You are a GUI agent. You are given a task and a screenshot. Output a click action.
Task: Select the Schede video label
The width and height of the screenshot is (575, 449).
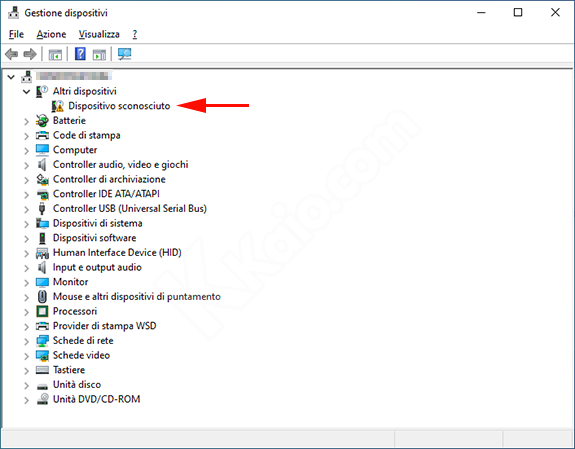[81, 355]
